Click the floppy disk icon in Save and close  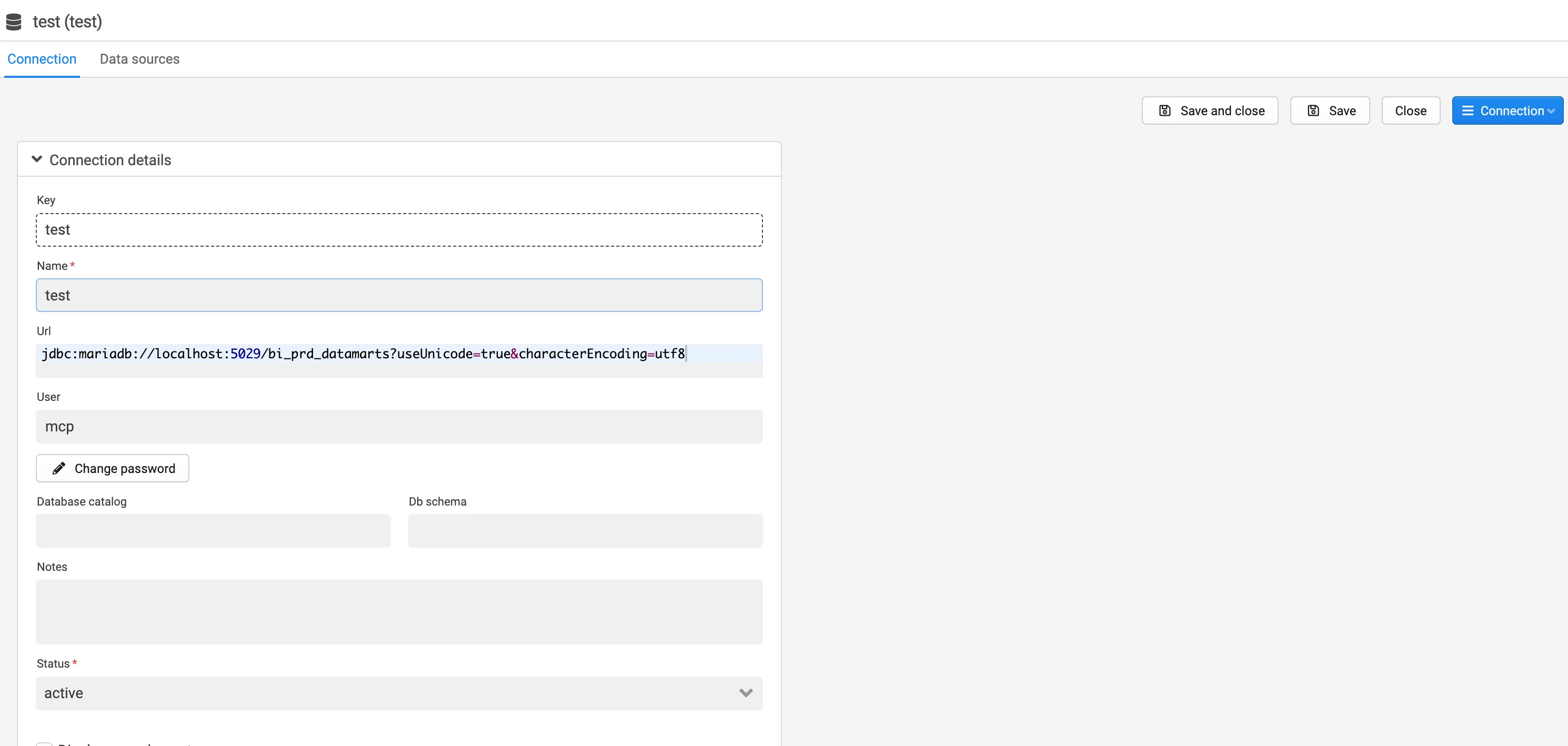(1164, 111)
